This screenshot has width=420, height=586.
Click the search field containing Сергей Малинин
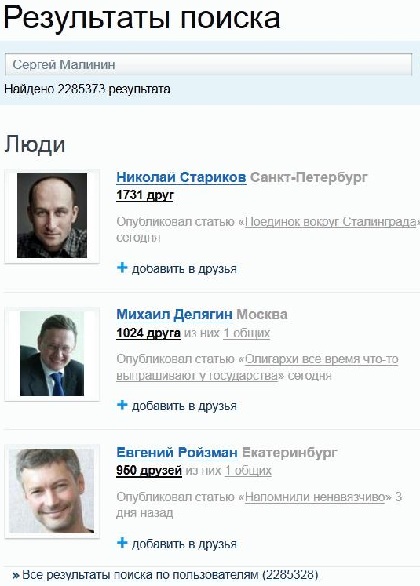[209, 64]
